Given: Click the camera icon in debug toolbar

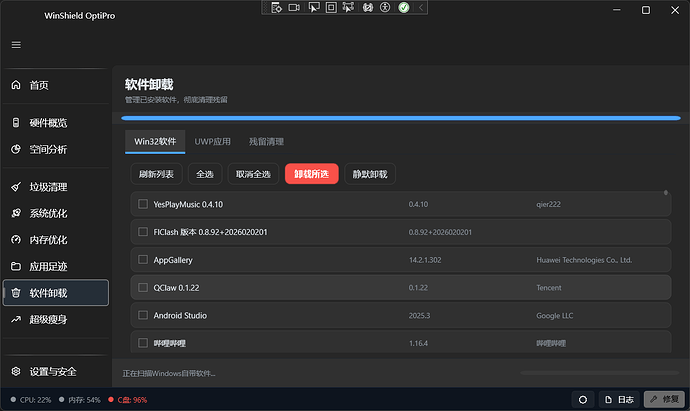Looking at the screenshot, I should point(294,7).
